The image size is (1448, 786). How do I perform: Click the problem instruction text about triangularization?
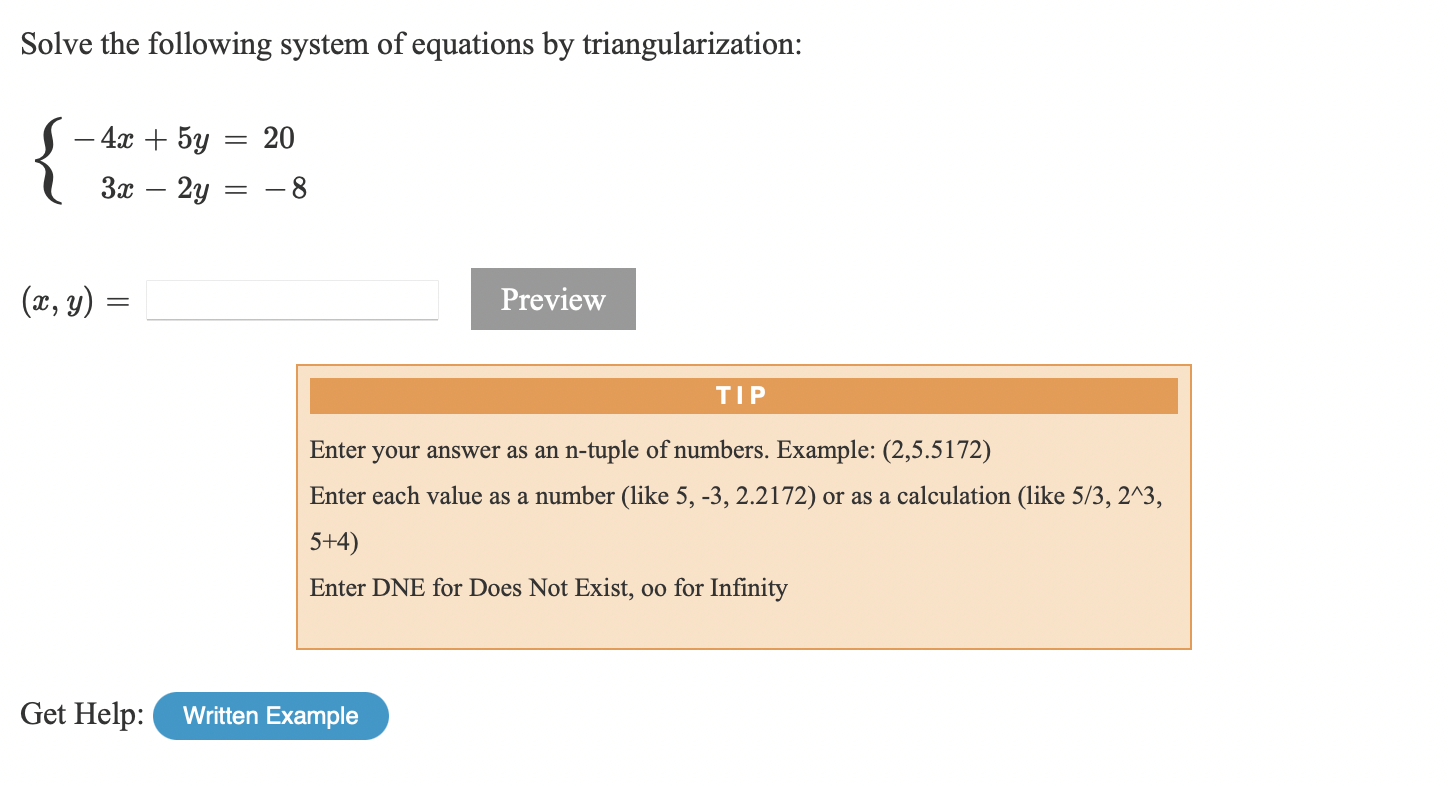410,43
